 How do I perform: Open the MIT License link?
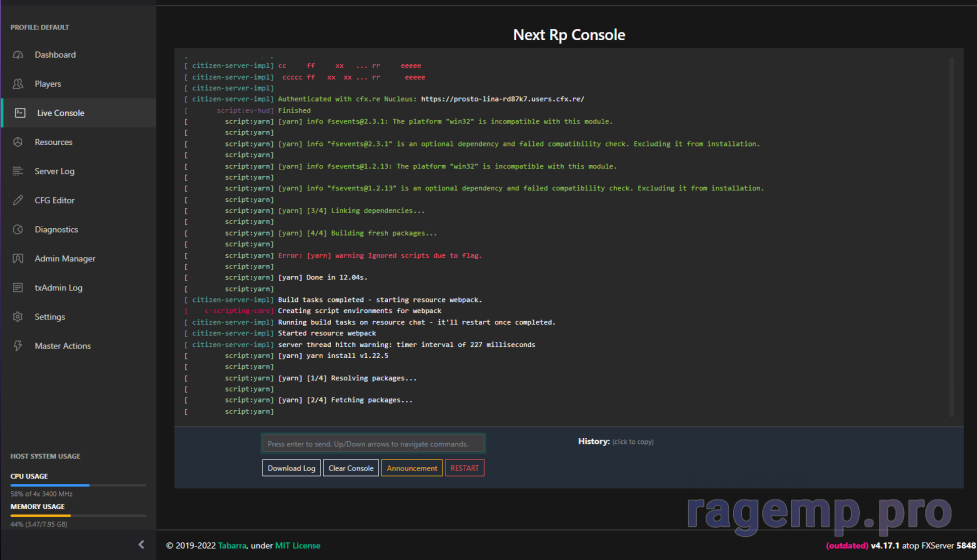point(298,546)
